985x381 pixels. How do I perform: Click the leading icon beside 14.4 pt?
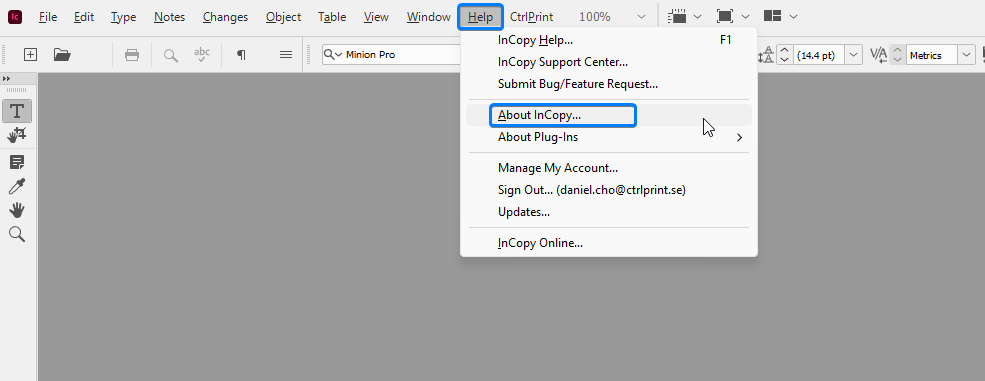766,55
